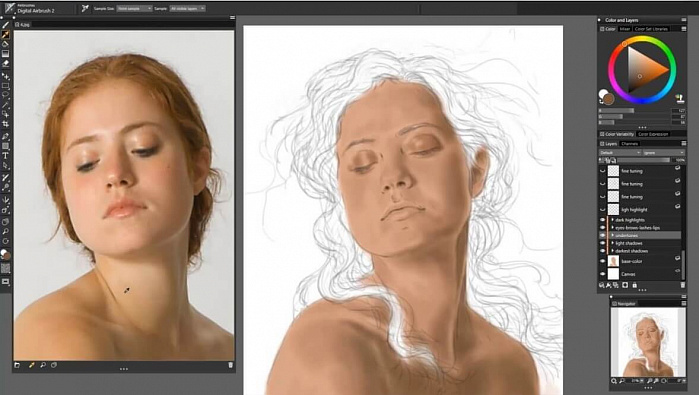This screenshot has width=699, height=395.
Task: Select the Grabber hand tool in toolbox
Action: pos(5,222)
